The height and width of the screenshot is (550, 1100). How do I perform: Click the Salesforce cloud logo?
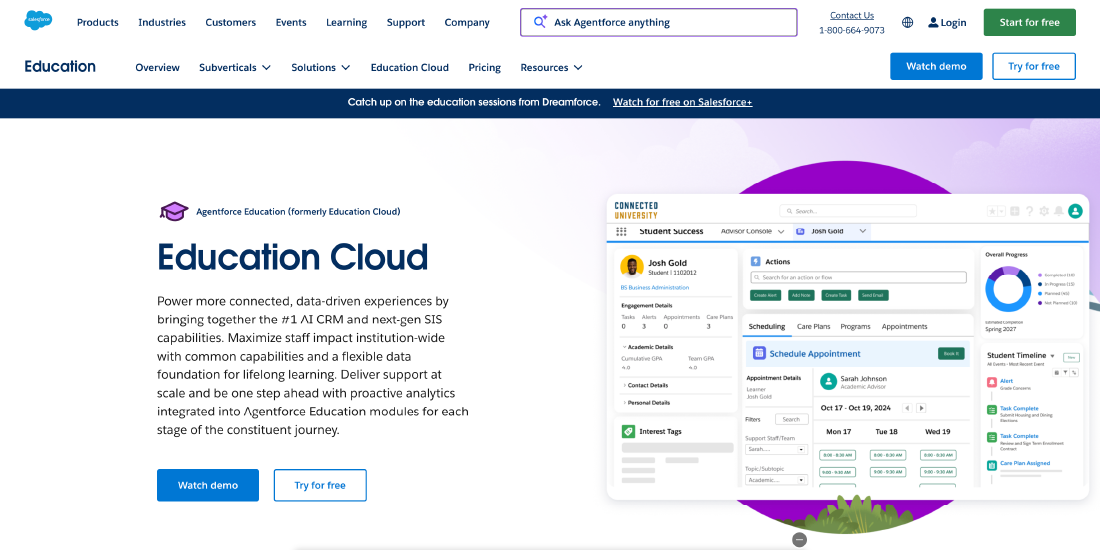(38, 21)
